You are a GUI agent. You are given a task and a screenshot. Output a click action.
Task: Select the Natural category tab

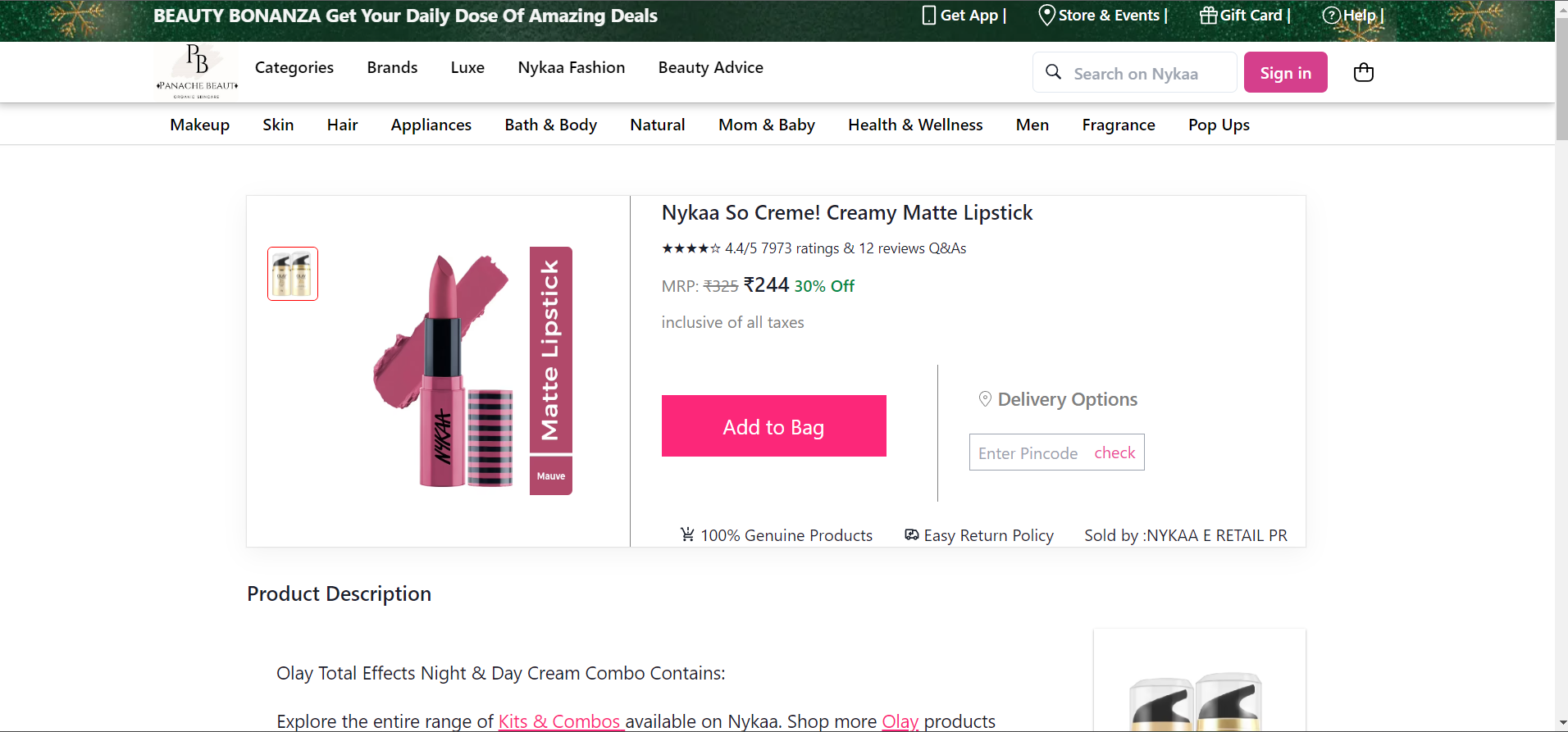coord(658,125)
